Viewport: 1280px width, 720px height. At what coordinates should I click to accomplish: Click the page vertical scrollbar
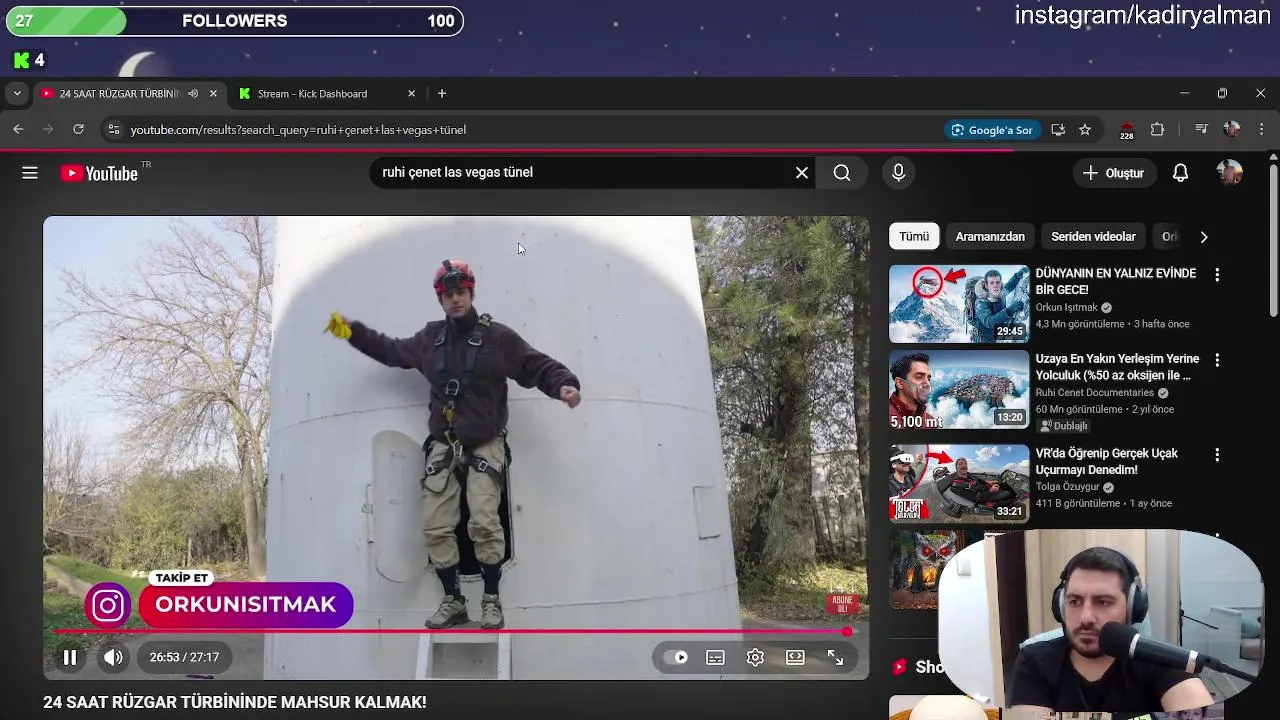[1273, 240]
